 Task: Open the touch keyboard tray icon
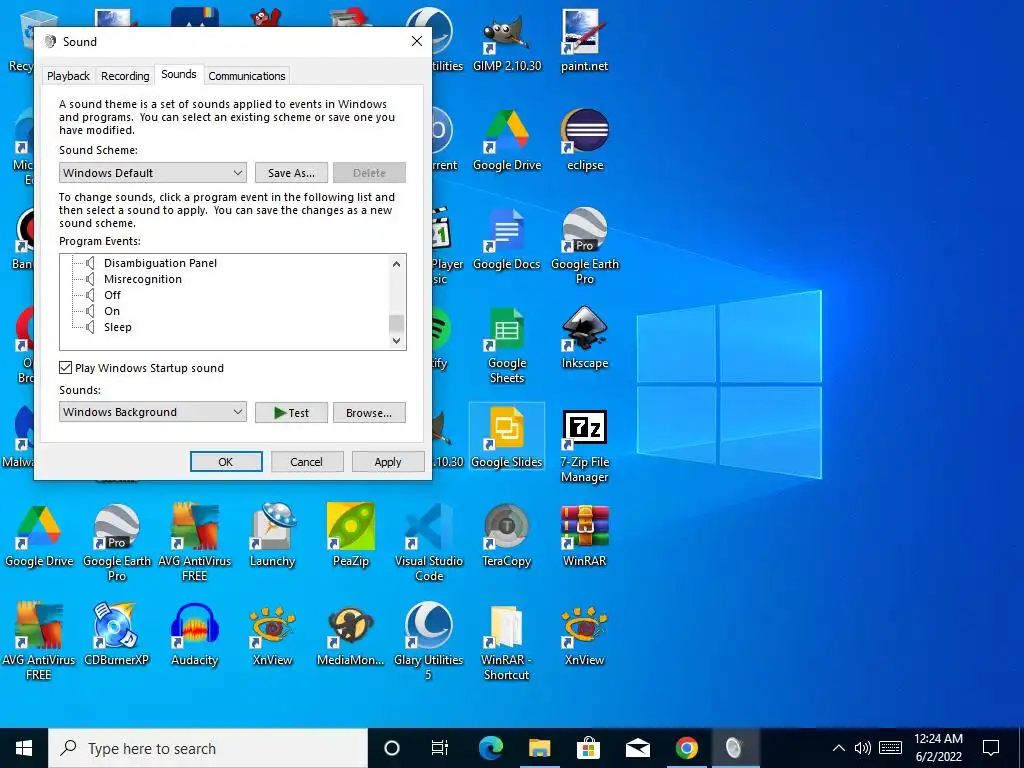[890, 748]
